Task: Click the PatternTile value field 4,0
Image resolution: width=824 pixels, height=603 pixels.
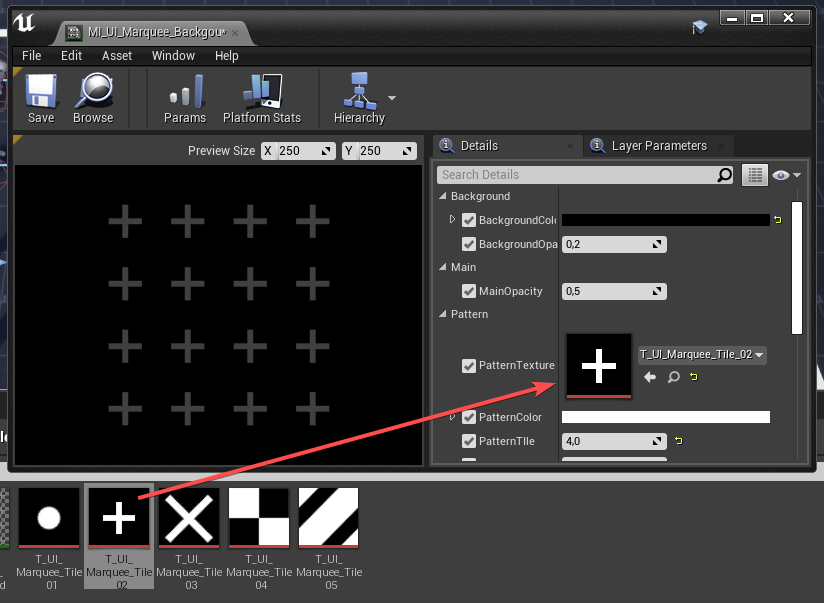Action: pos(614,441)
